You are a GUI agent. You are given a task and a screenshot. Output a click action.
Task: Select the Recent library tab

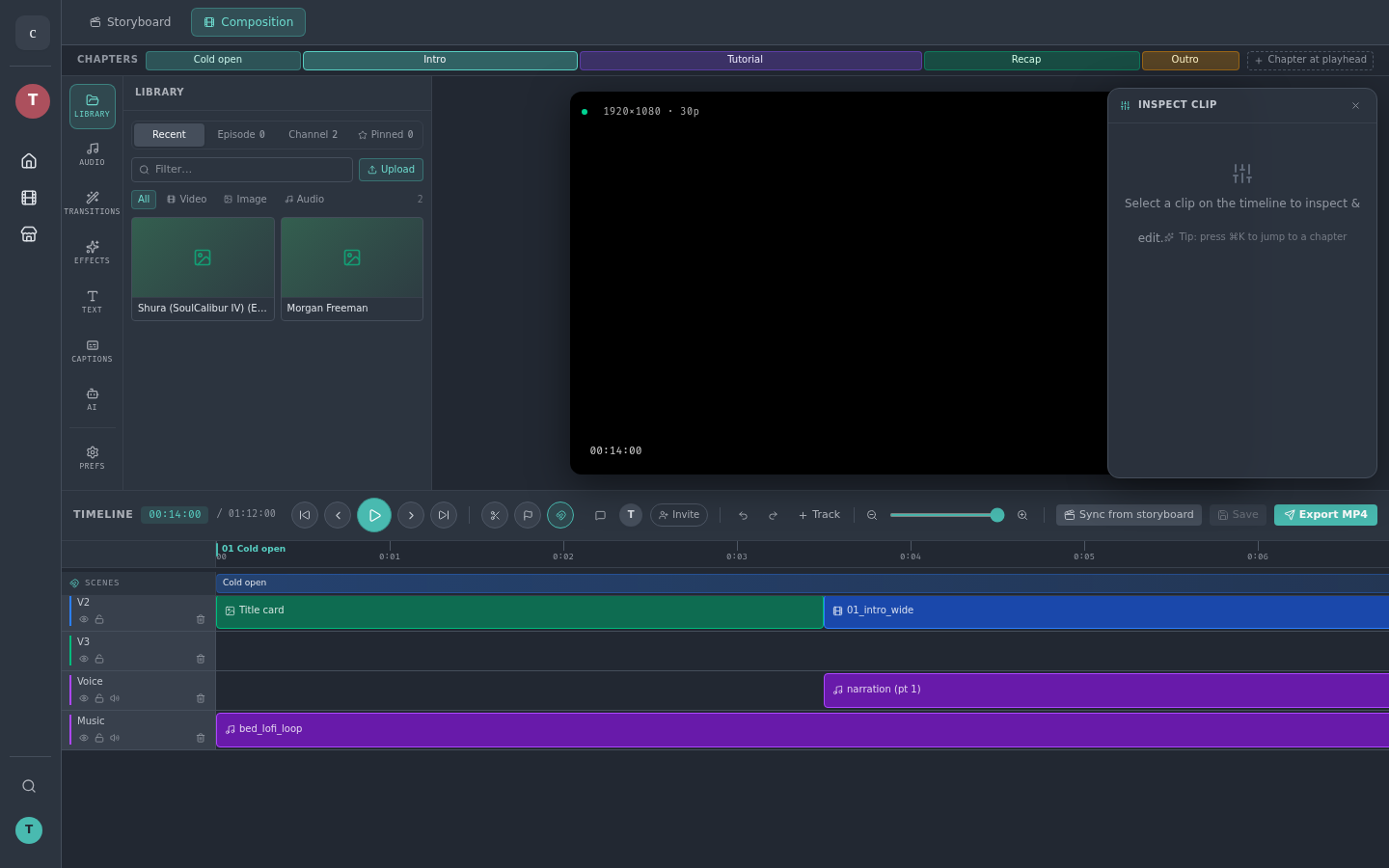pos(169,135)
